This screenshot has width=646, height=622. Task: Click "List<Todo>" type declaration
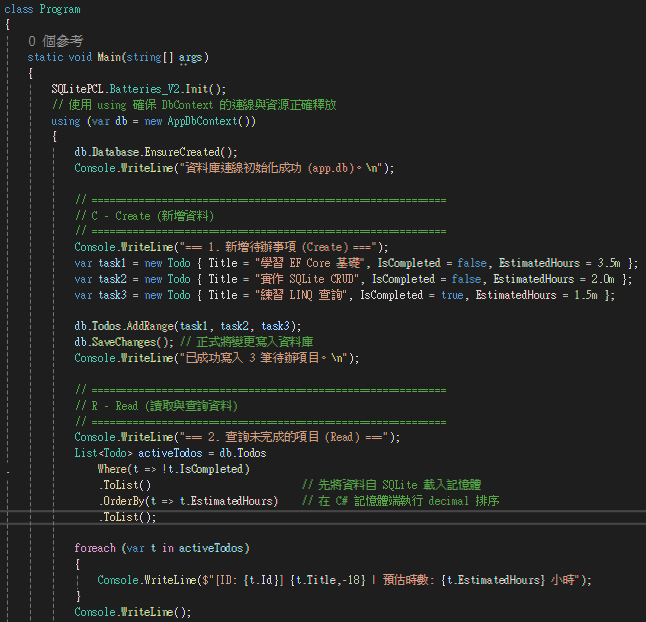[103, 453]
